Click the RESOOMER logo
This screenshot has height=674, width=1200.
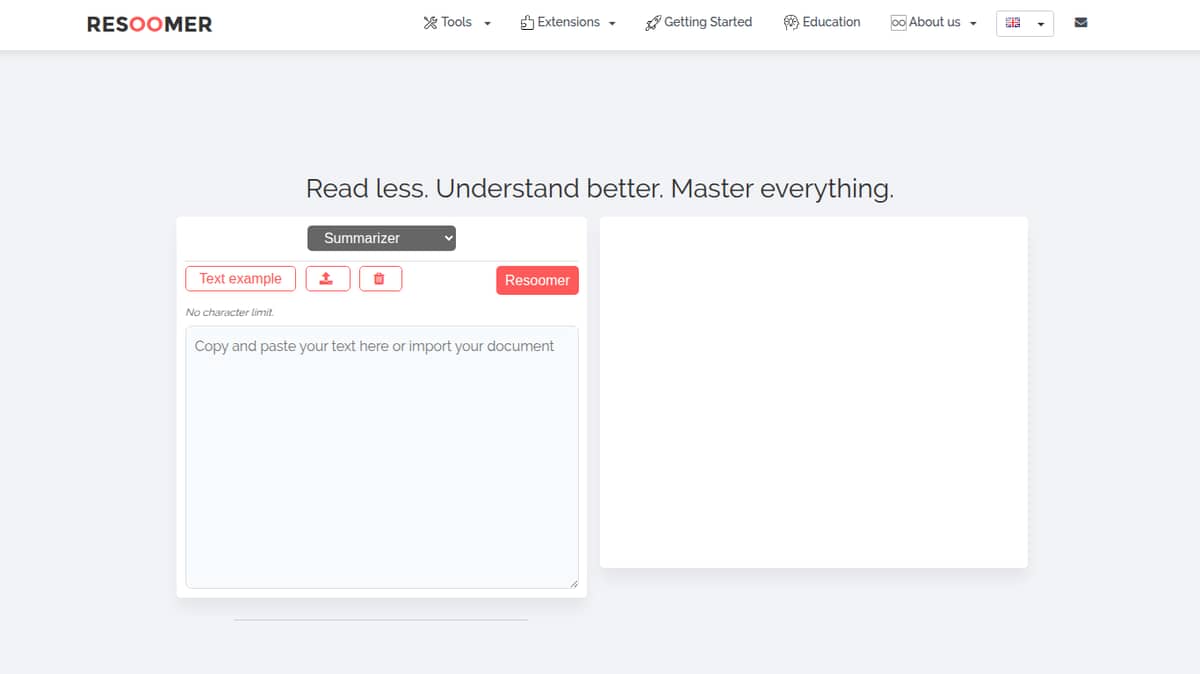[150, 24]
